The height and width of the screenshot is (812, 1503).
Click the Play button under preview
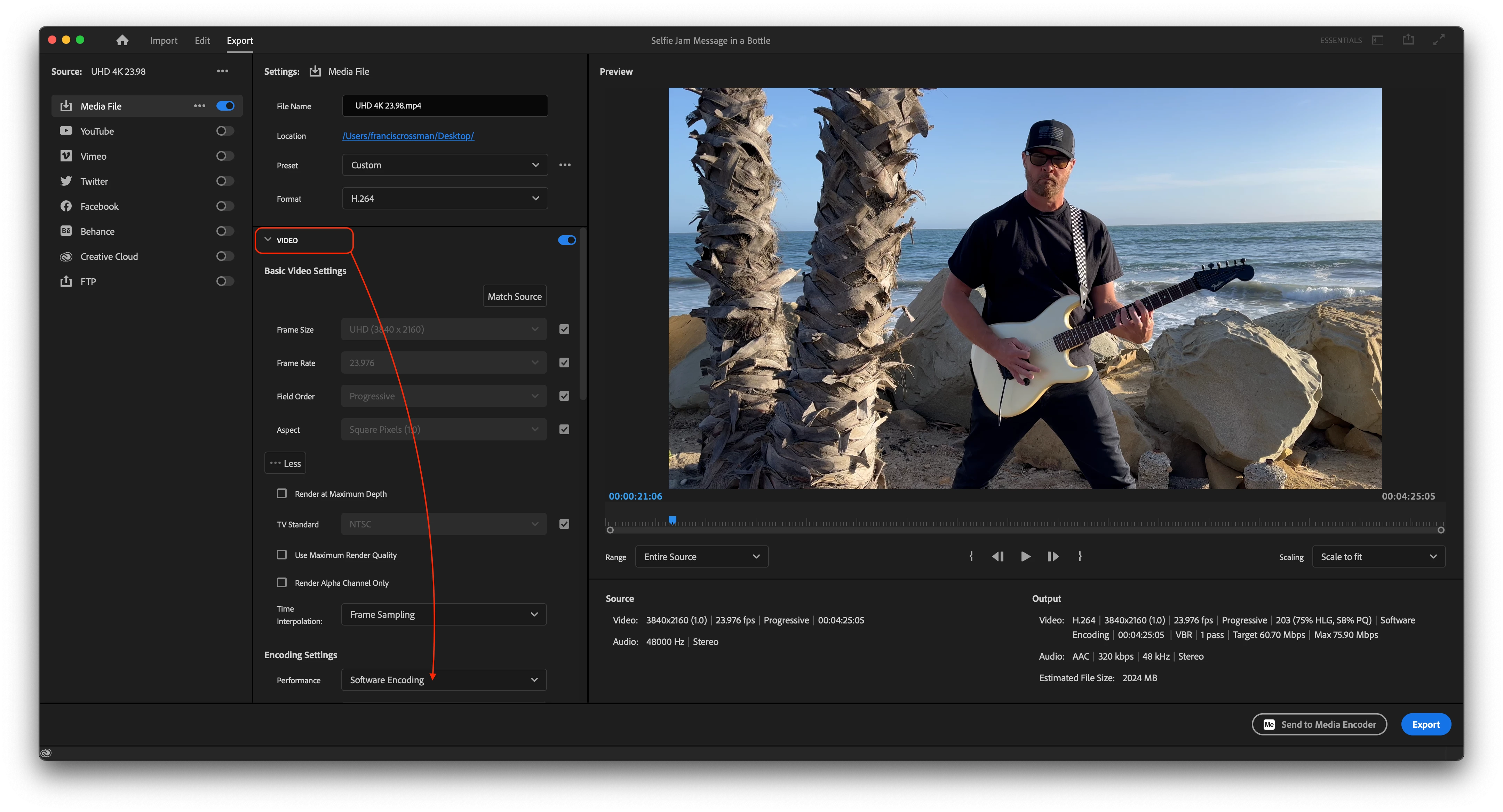click(x=1025, y=557)
